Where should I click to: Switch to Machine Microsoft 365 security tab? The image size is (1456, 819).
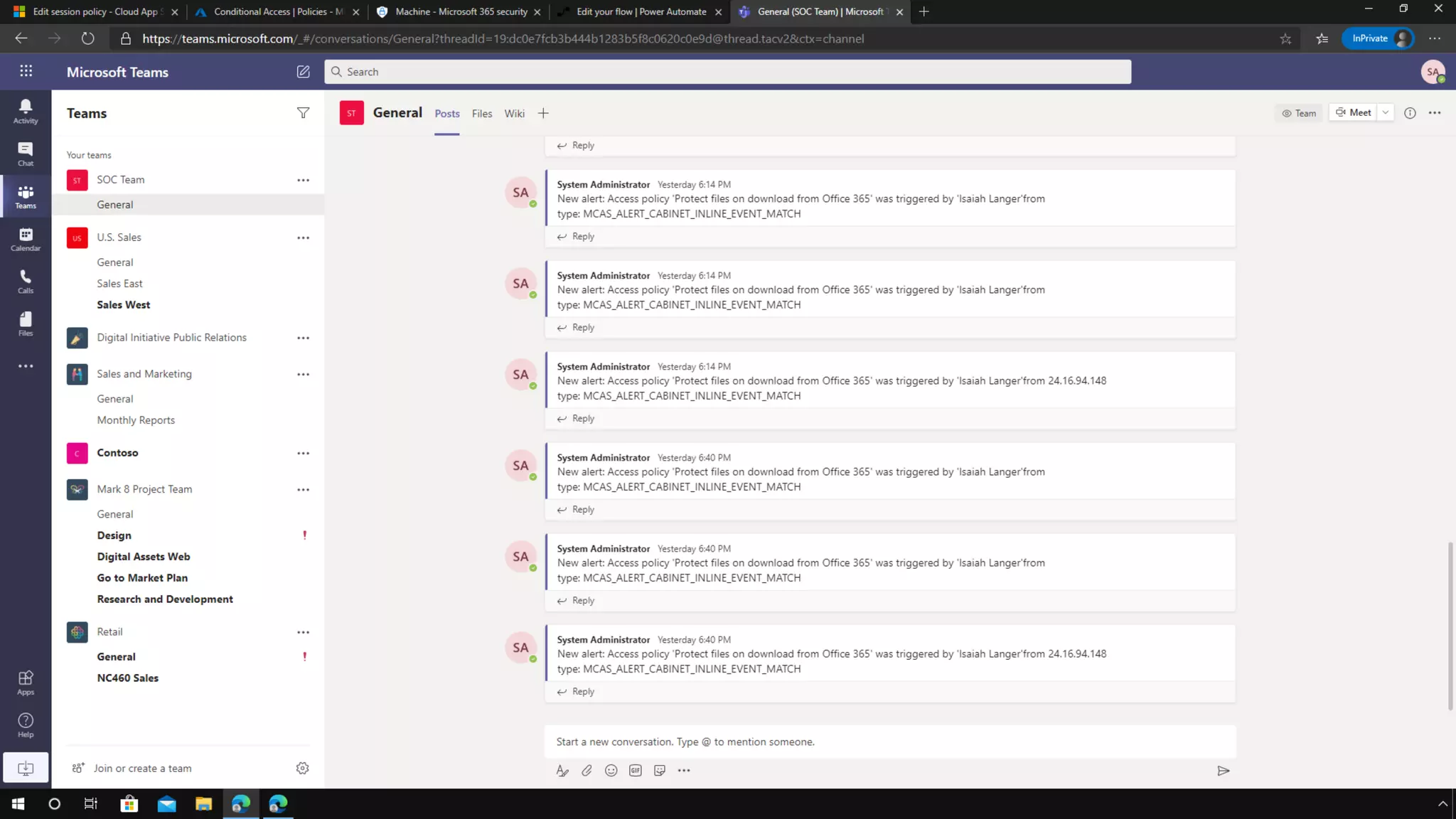458,11
